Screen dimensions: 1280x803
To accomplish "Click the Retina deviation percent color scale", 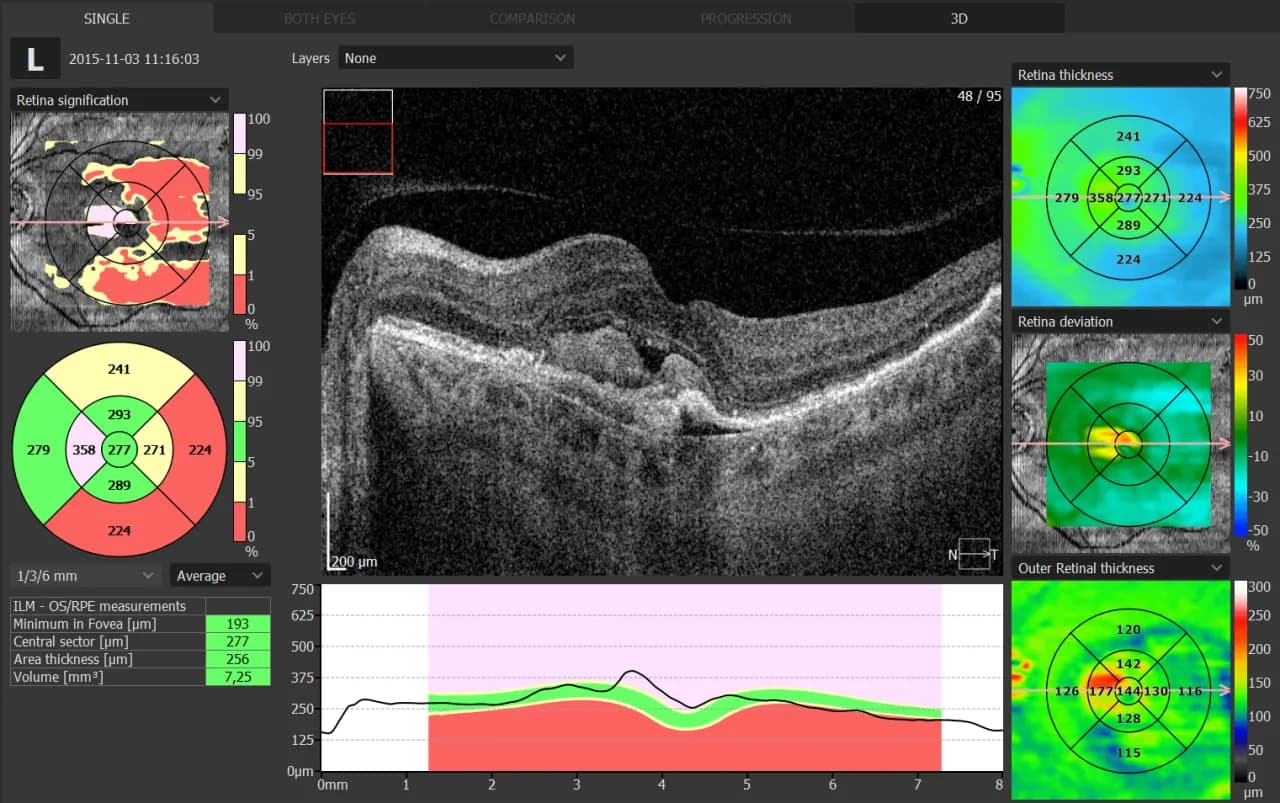I will pyautogui.click(x=1240, y=435).
